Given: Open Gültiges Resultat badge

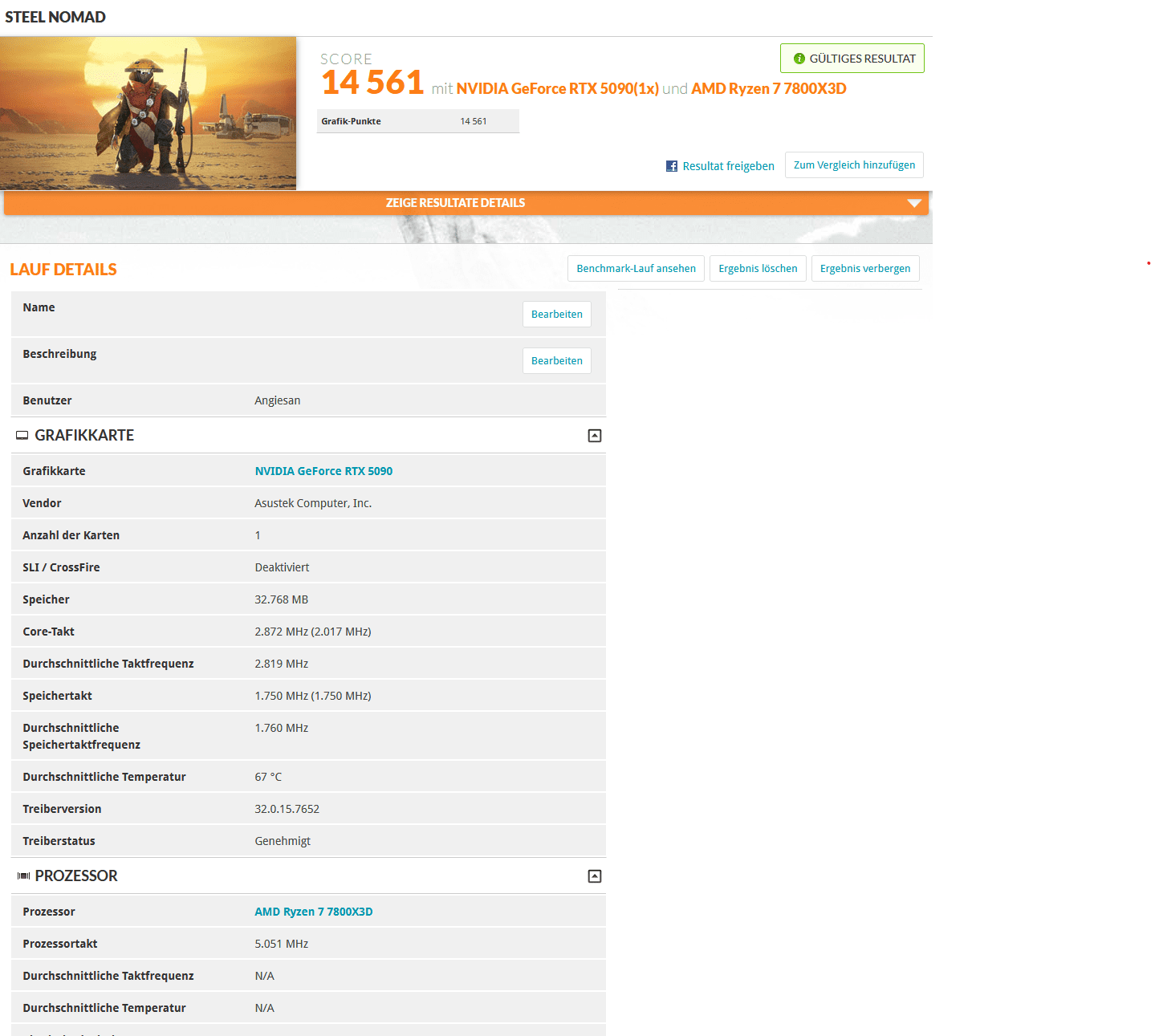Looking at the screenshot, I should click(852, 59).
